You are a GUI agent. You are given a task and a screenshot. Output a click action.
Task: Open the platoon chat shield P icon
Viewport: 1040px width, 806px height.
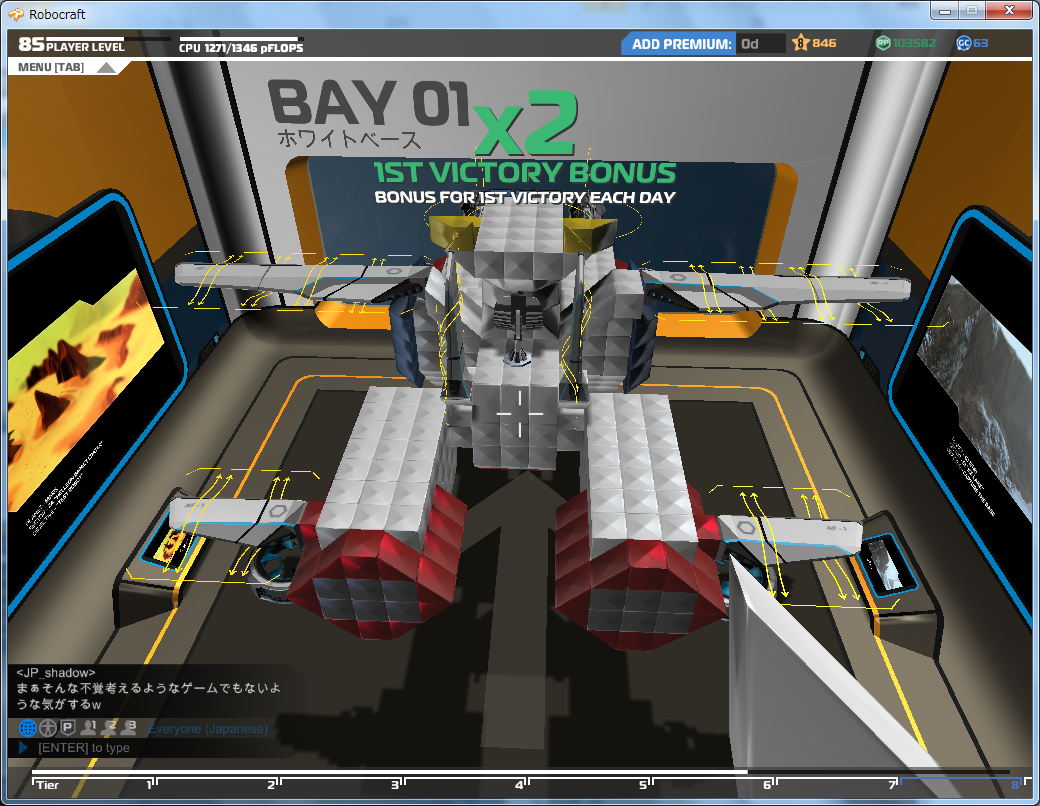point(68,728)
